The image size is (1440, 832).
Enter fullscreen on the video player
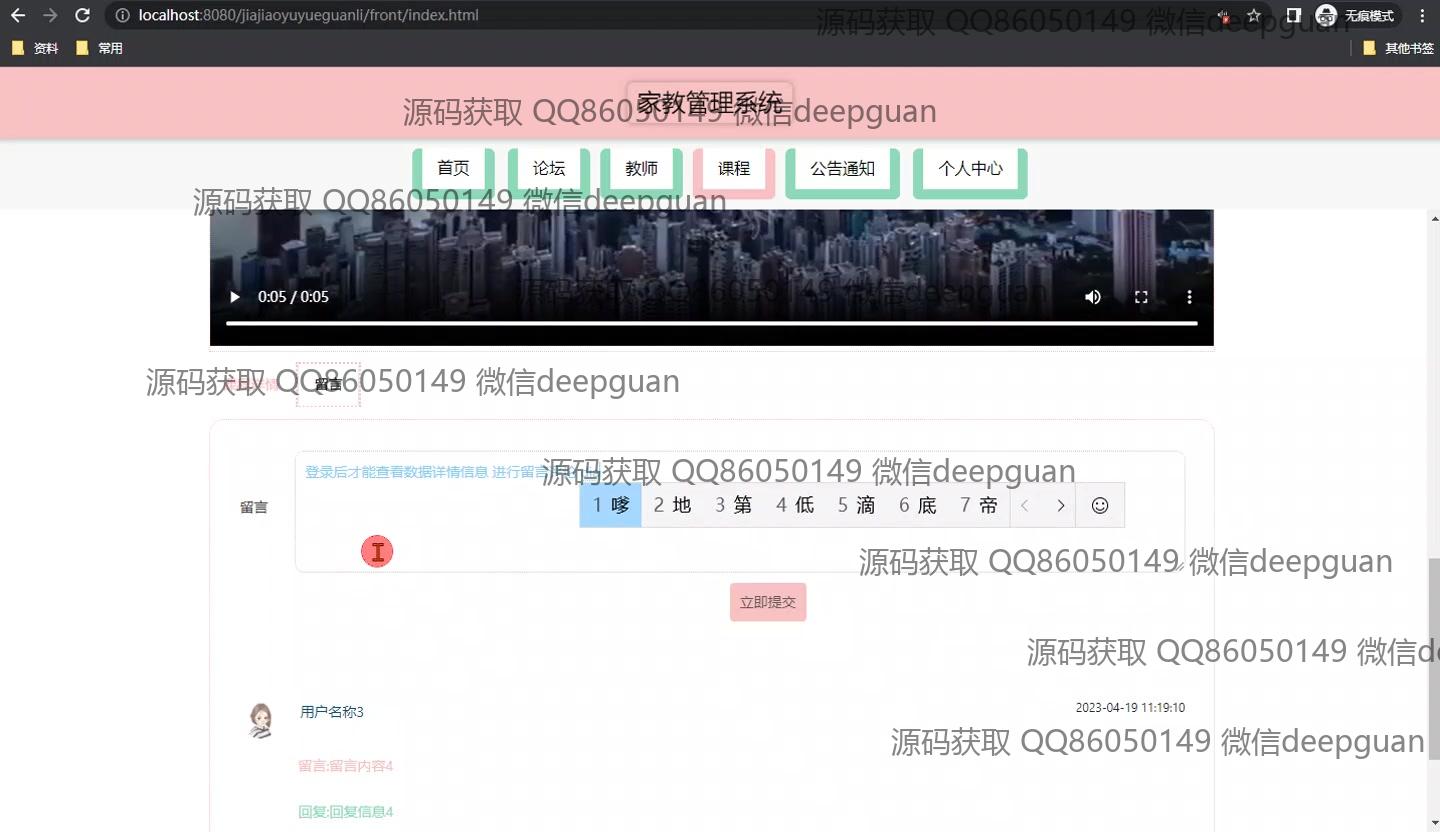pos(1141,296)
